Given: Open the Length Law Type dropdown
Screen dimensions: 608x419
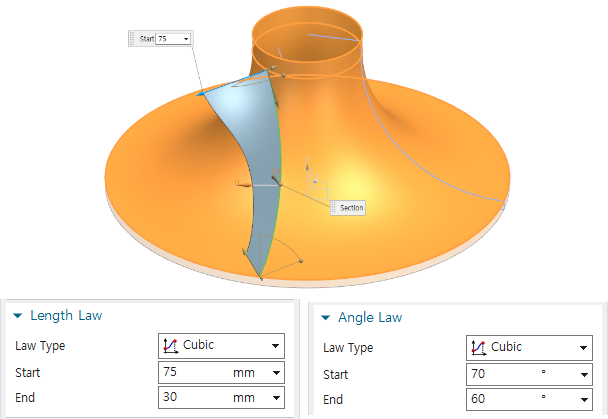Looking at the screenshot, I should pos(275,346).
